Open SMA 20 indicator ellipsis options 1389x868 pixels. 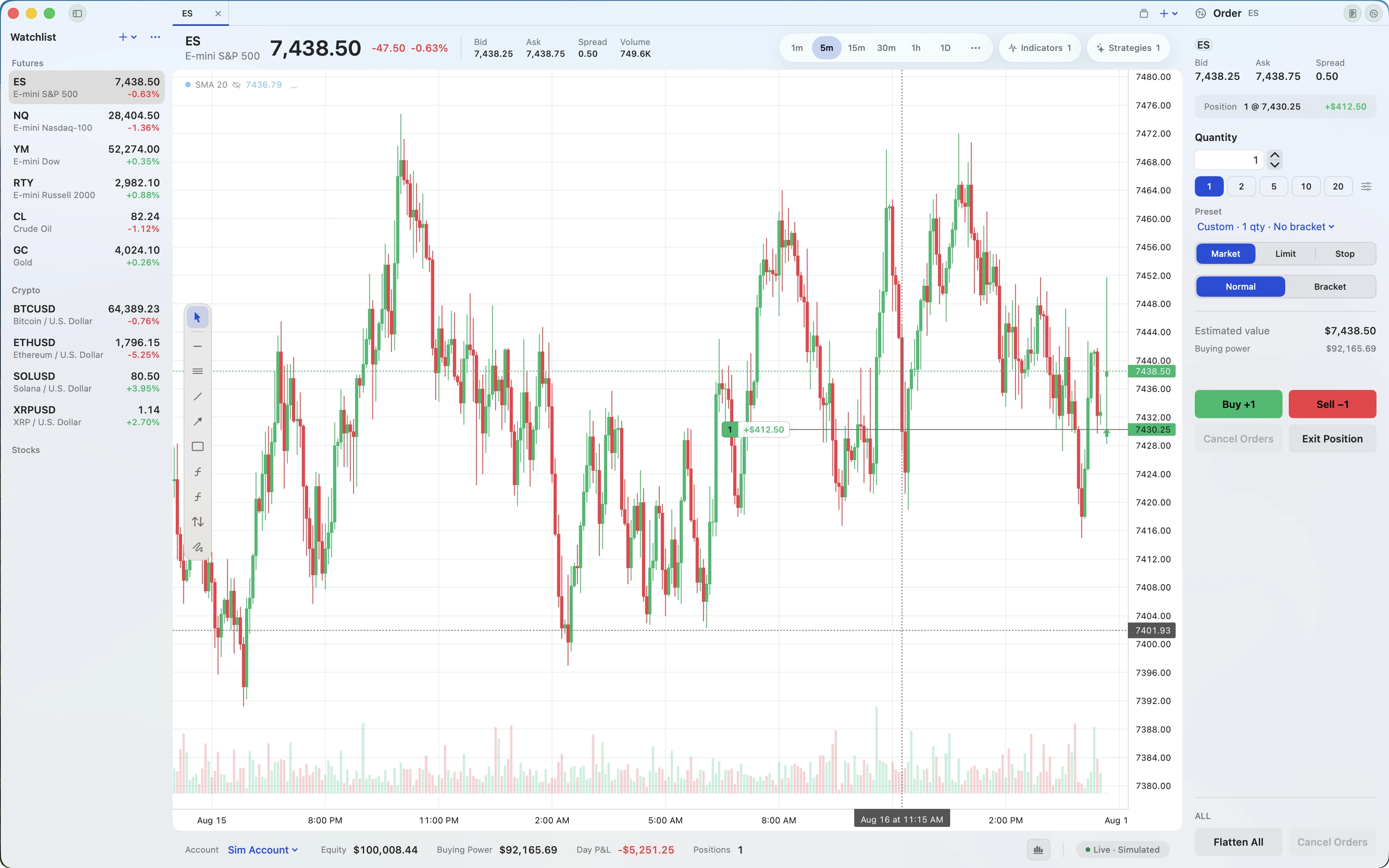click(294, 85)
